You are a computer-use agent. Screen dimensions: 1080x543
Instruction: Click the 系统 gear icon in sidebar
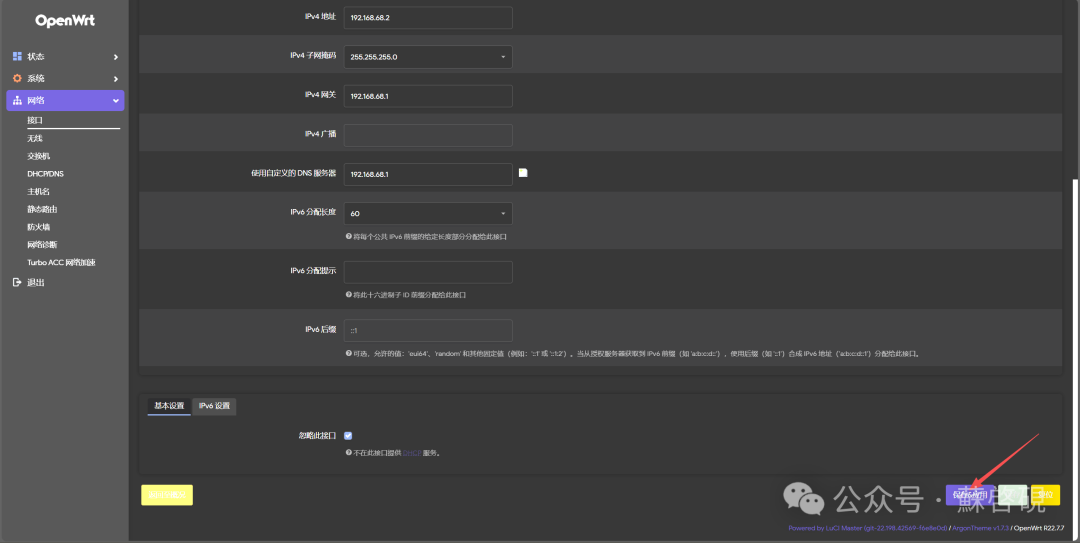tap(17, 79)
